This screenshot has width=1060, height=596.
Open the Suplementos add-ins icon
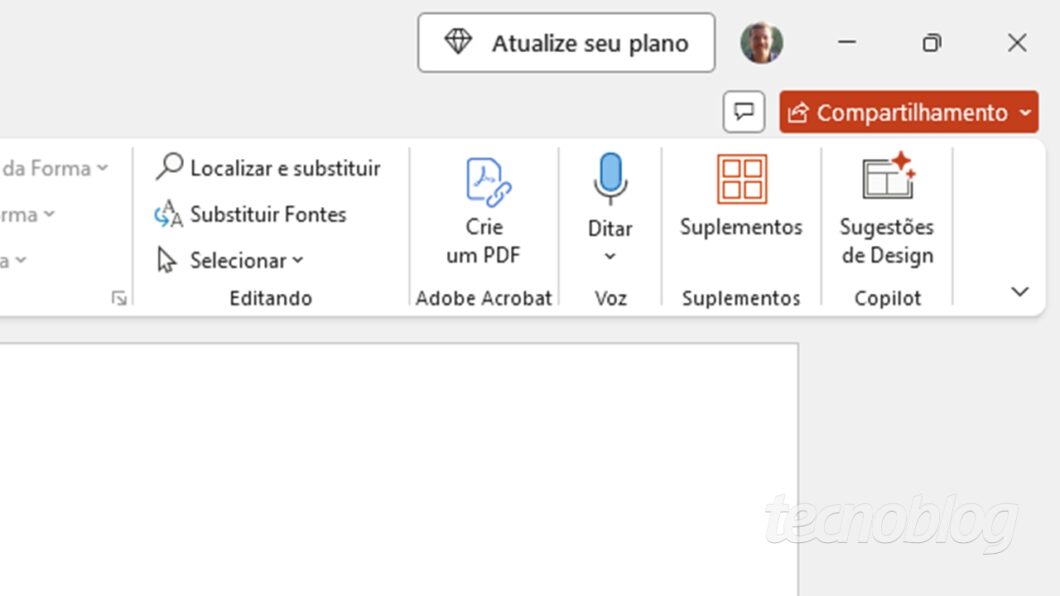[x=742, y=179]
